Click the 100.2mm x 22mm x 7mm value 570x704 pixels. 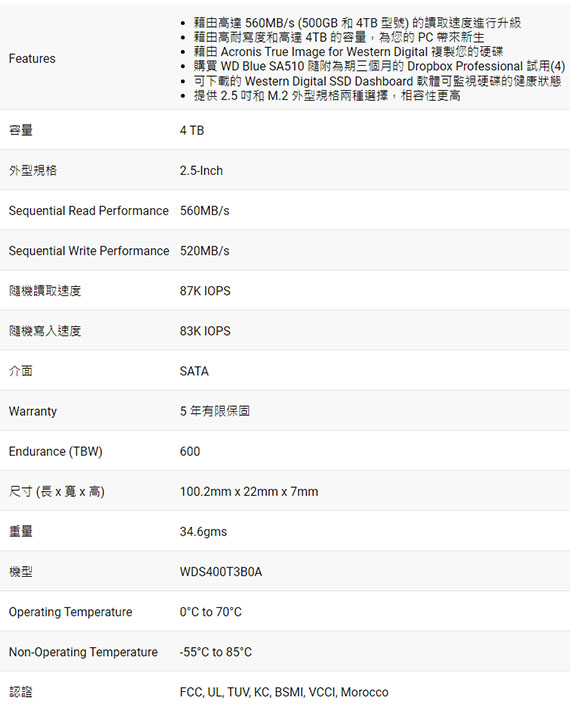point(249,492)
